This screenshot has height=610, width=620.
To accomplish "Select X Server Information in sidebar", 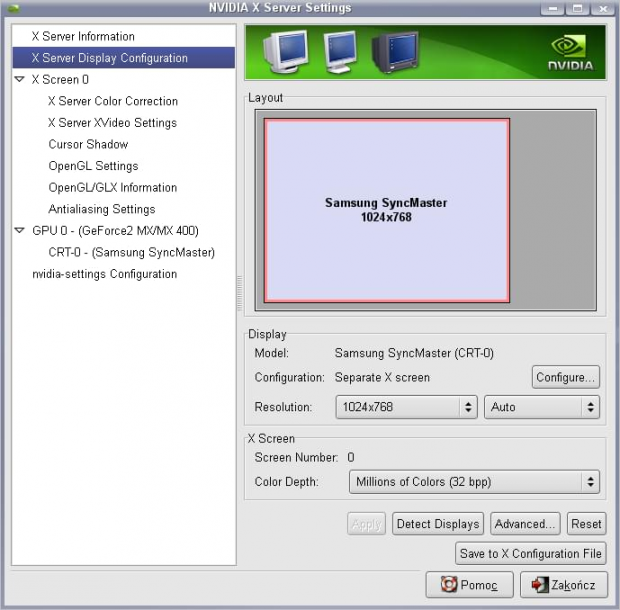I will tap(123, 36).
